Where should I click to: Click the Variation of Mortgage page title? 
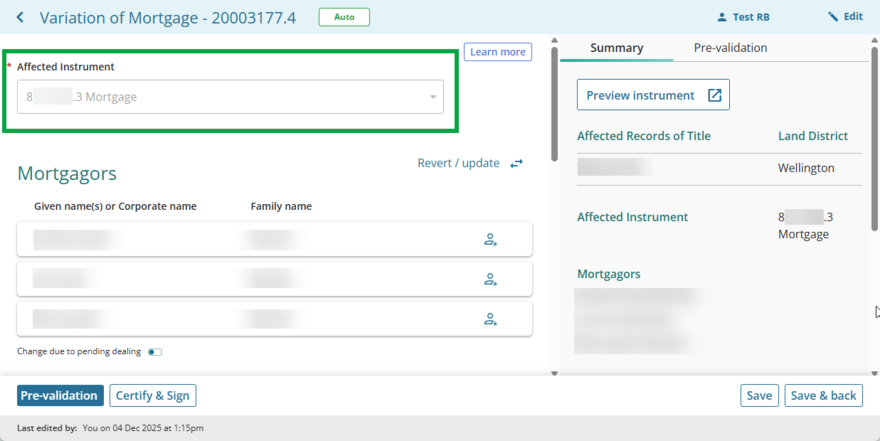168,17
